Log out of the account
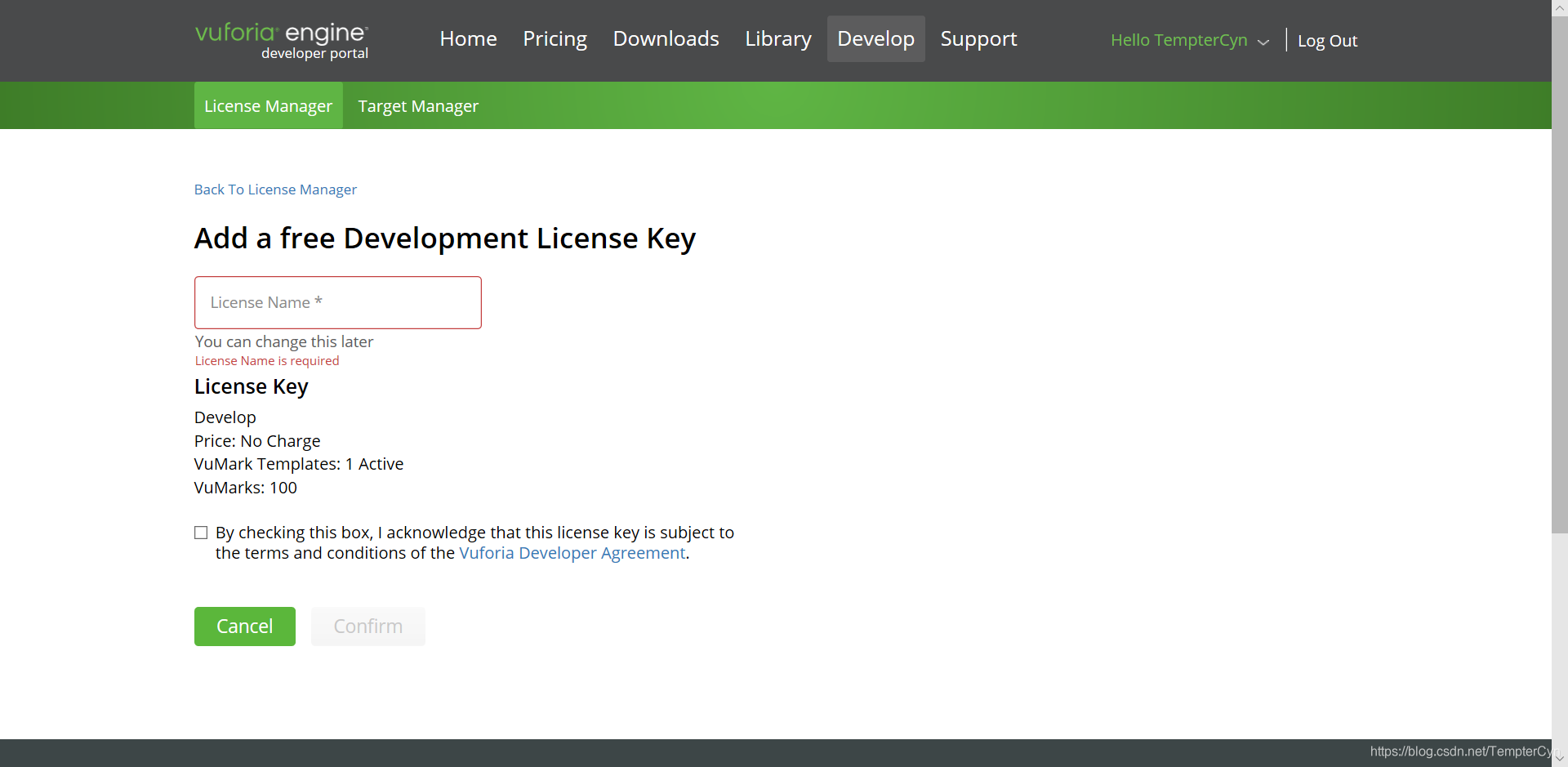The height and width of the screenshot is (767, 1568). pos(1327,41)
